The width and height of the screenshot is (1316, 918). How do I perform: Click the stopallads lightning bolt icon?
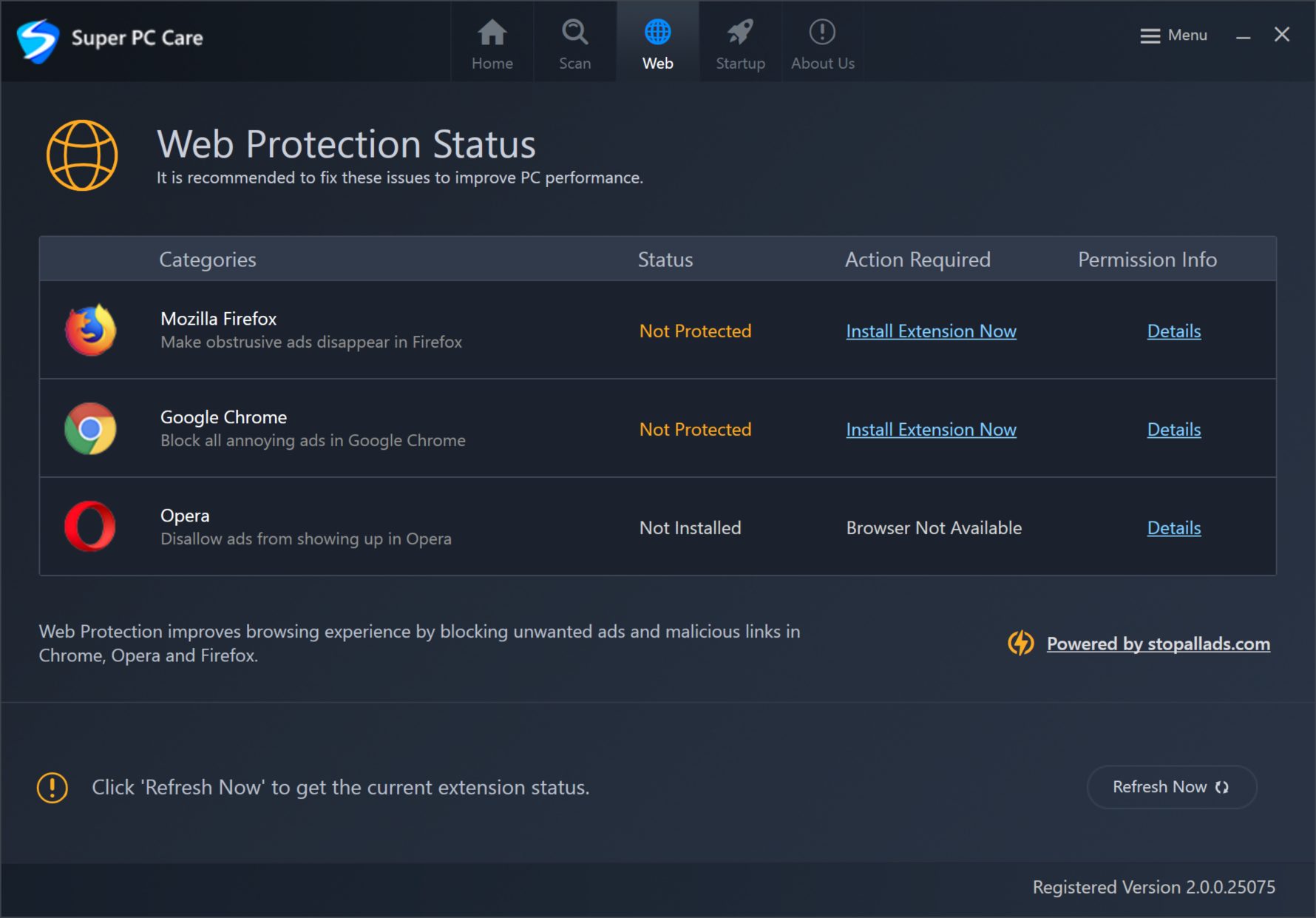click(x=1021, y=643)
